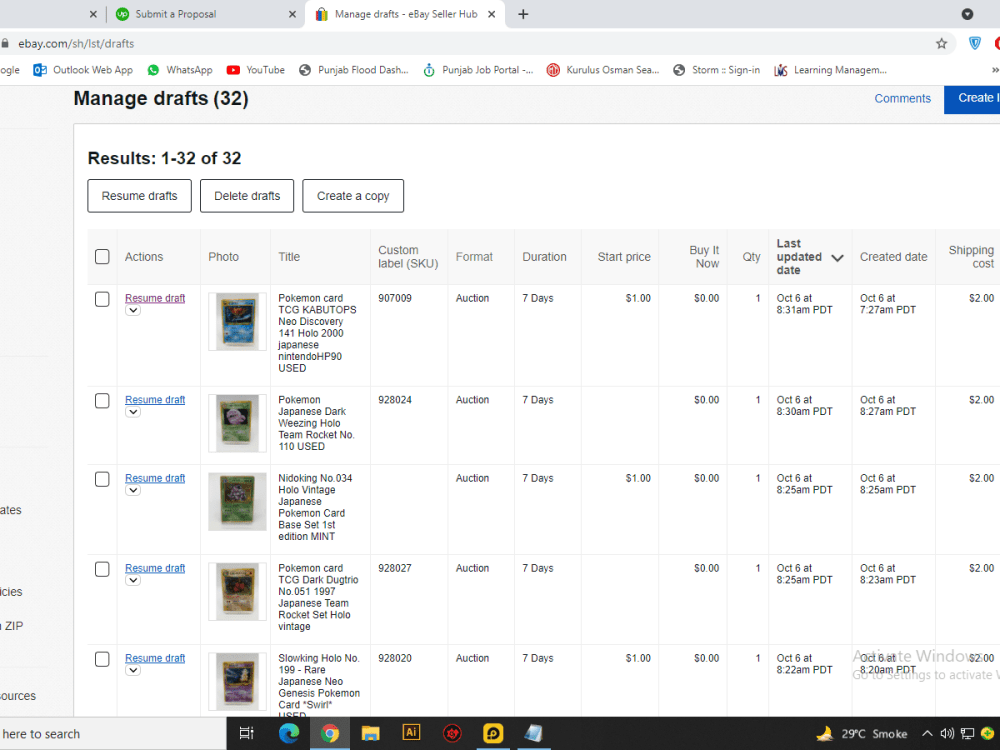This screenshot has height=750, width=1000.
Task: Click the Created date column header
Action: (893, 257)
